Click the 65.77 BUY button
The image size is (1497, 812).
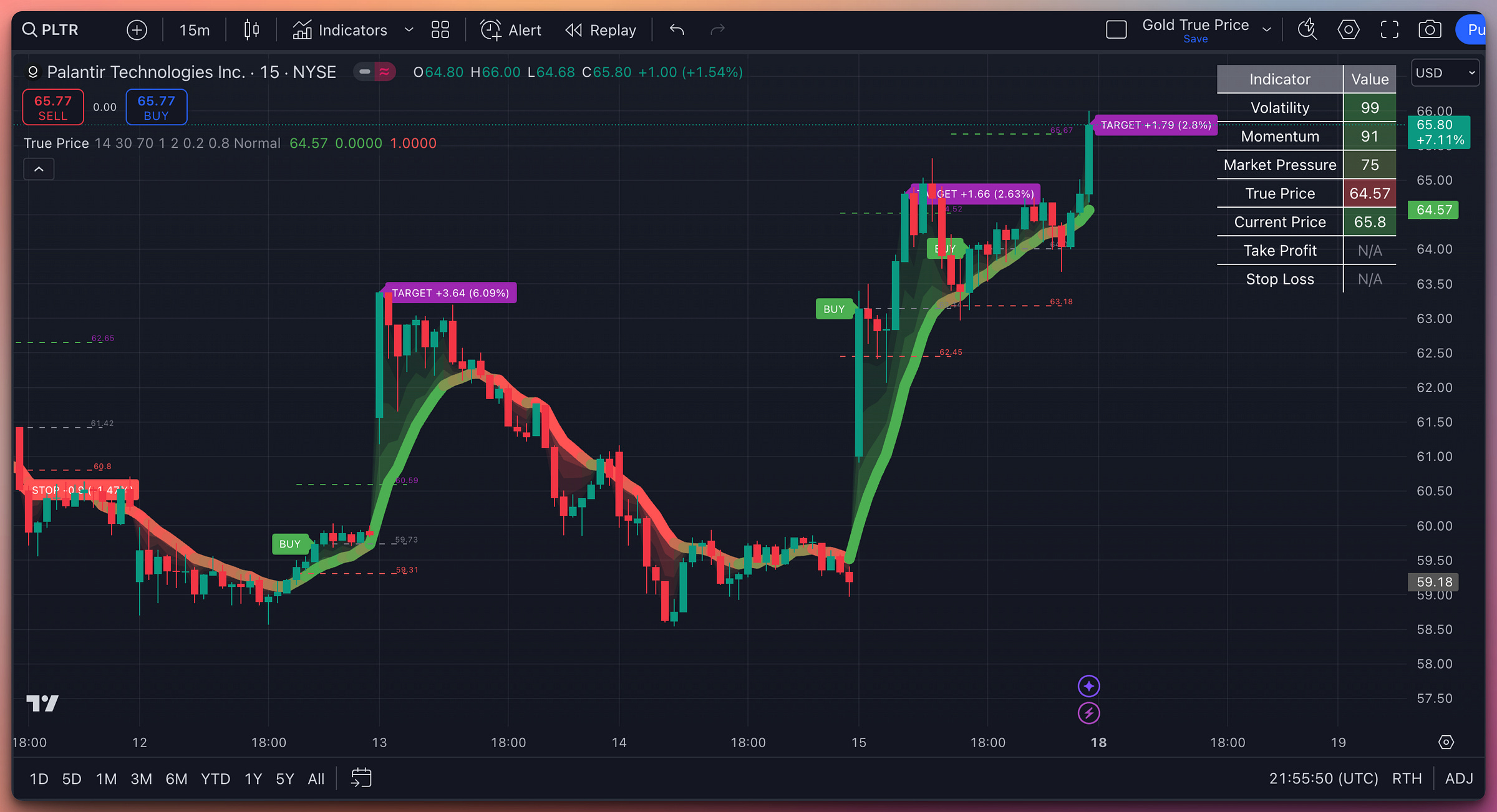pos(156,107)
